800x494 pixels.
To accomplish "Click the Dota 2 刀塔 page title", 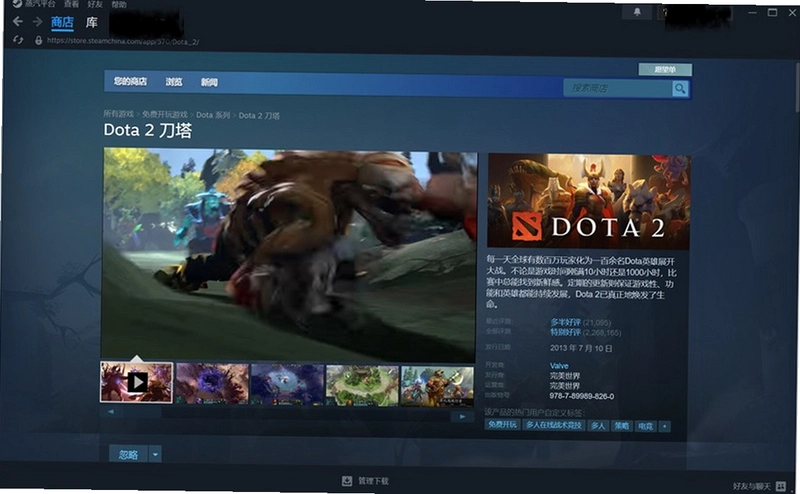I will pos(148,131).
